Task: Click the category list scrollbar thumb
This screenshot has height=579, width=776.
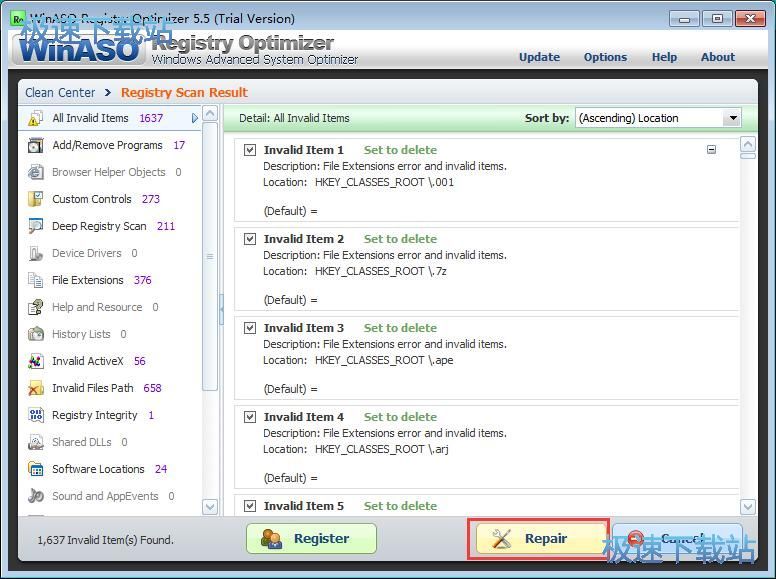Action: (x=210, y=256)
